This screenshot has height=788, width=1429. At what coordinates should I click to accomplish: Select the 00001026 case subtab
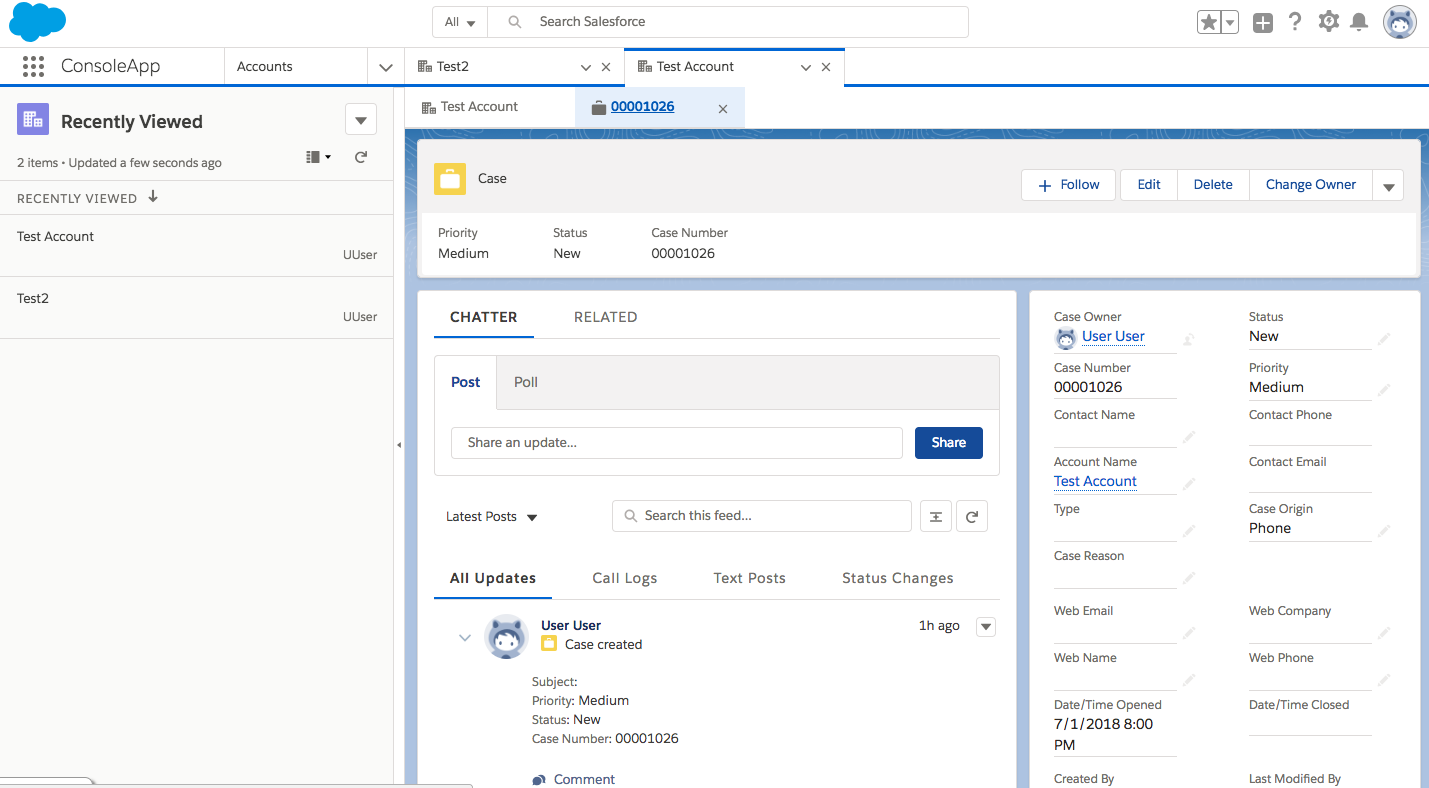pos(642,107)
